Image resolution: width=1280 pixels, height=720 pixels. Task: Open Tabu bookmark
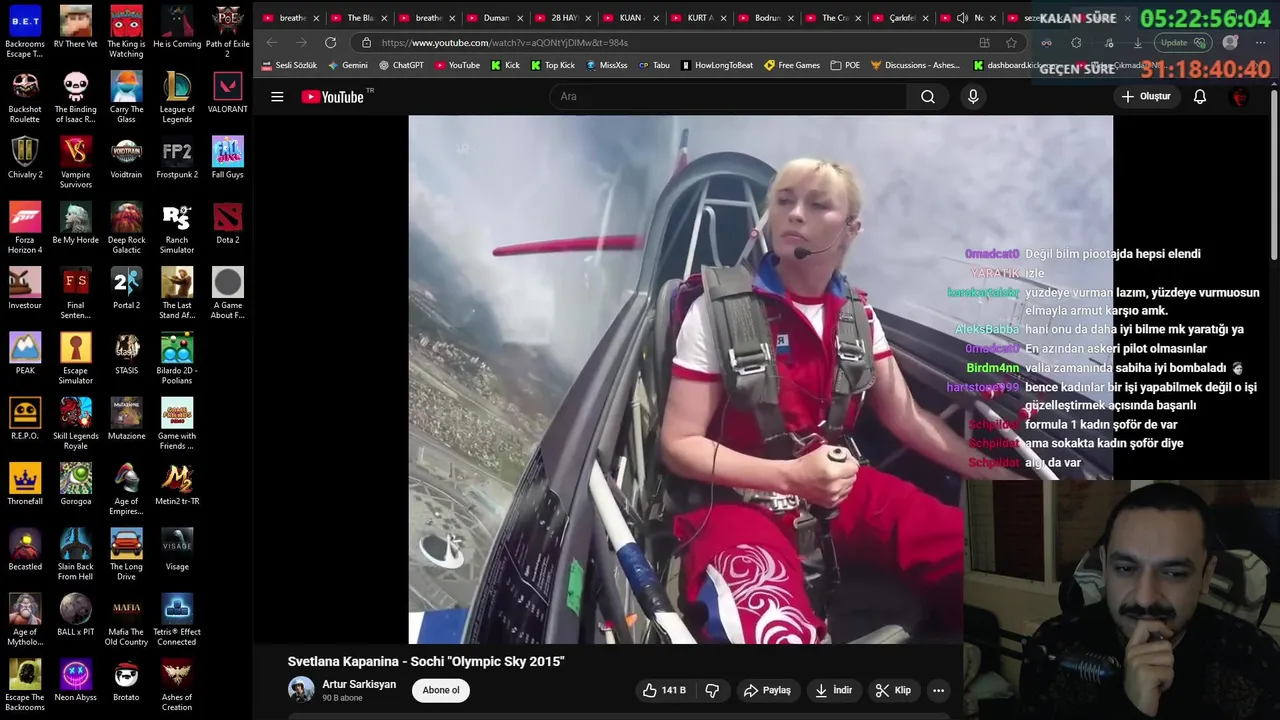tap(654, 65)
